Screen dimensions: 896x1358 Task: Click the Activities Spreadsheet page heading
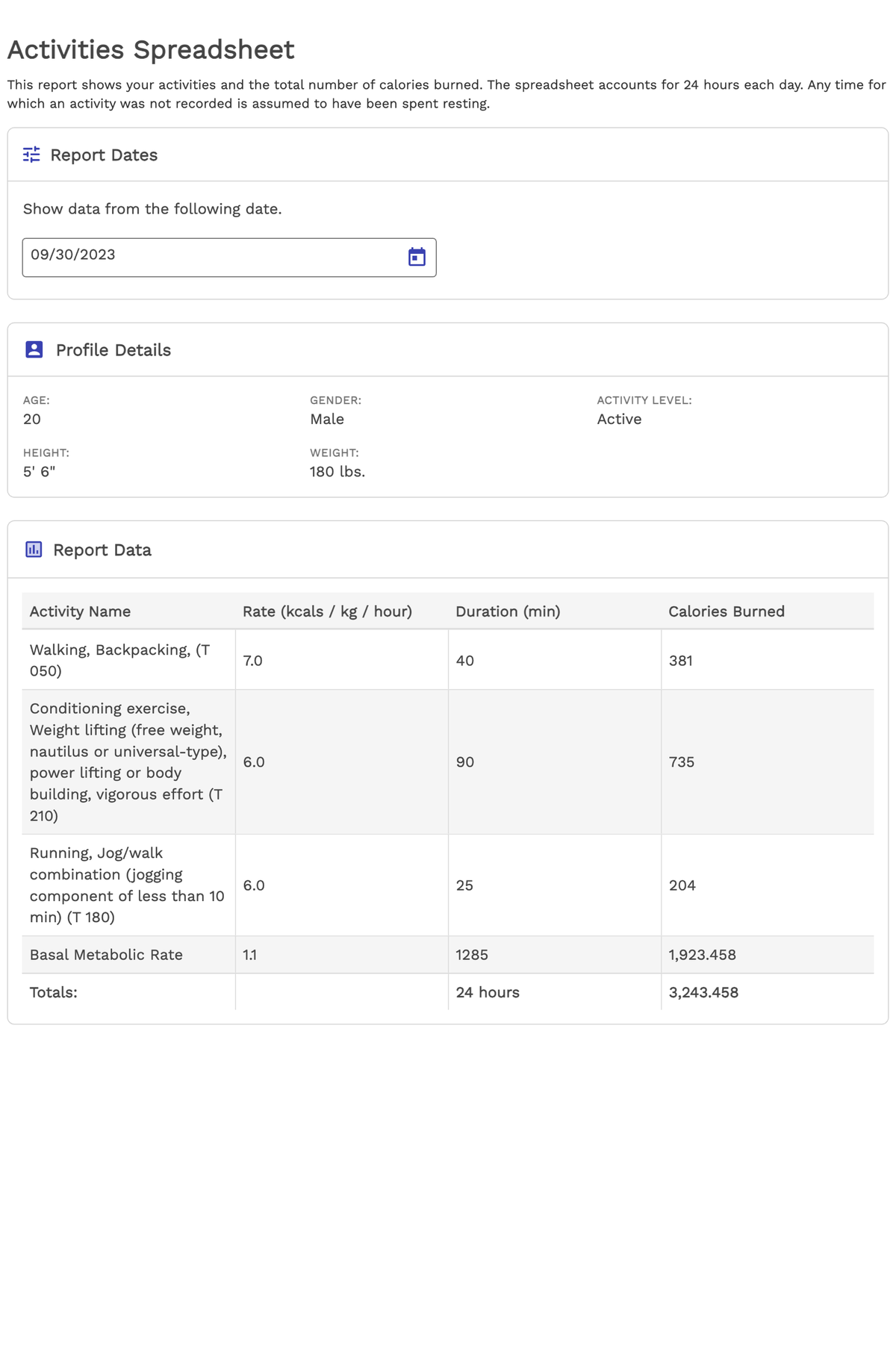(151, 50)
